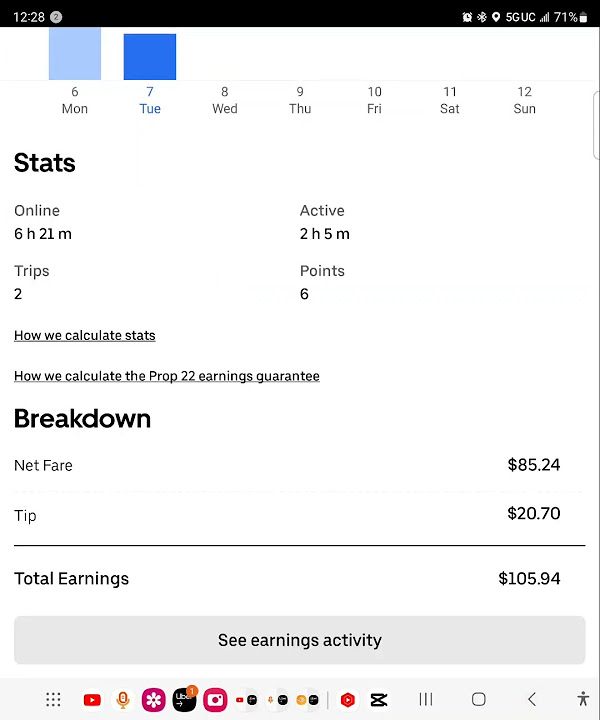
Task: Tap the recent apps navigation button
Action: tap(426, 700)
